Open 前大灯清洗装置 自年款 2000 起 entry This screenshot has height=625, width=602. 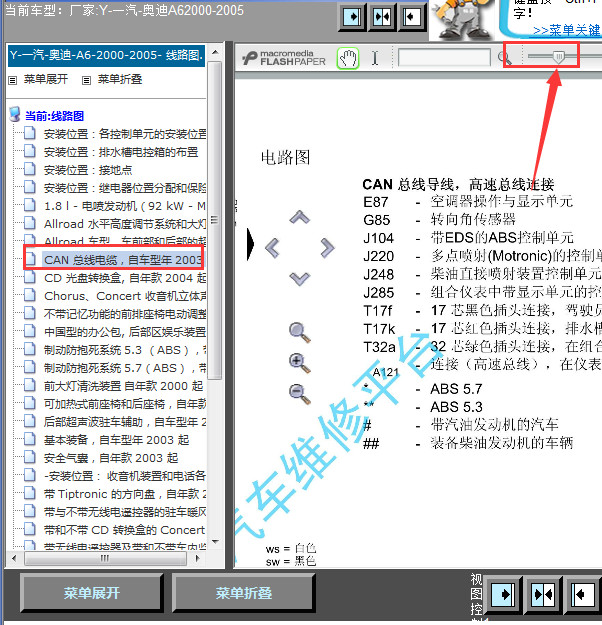click(x=123, y=386)
